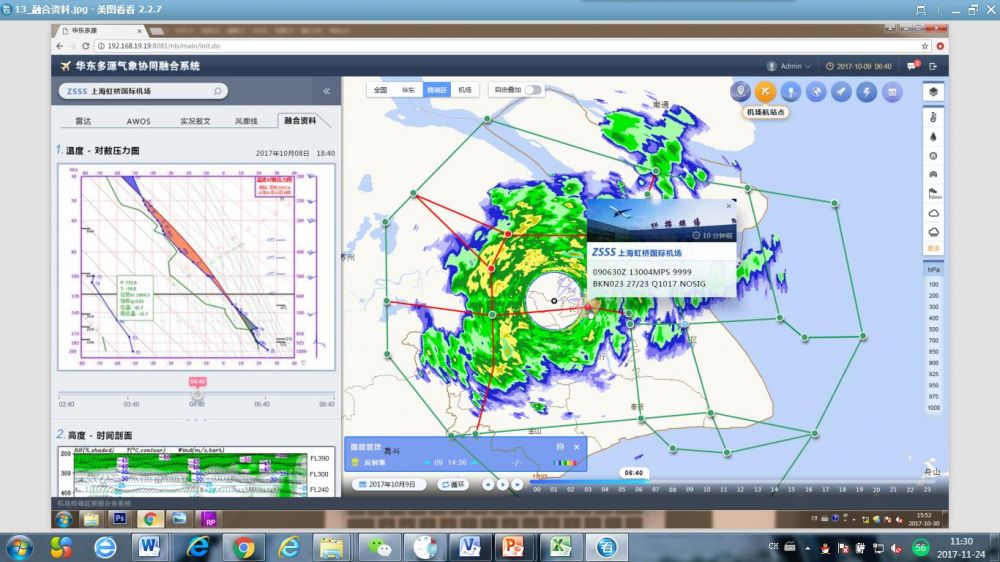This screenshot has width=1000, height=562.
Task: Click the 循环 loop button
Action: tap(454, 484)
